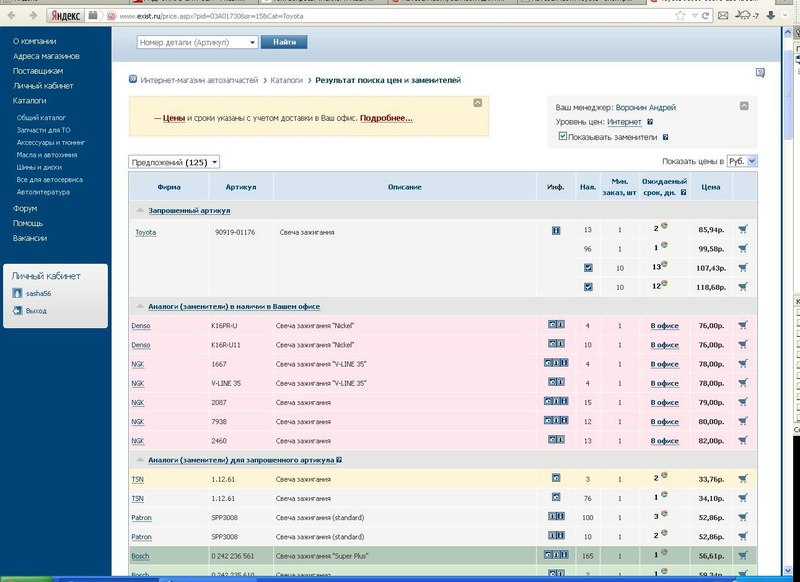This screenshot has height=582, width=800.
Task: Click cart icon for Denso K16PR-U
Action: pyautogui.click(x=742, y=326)
